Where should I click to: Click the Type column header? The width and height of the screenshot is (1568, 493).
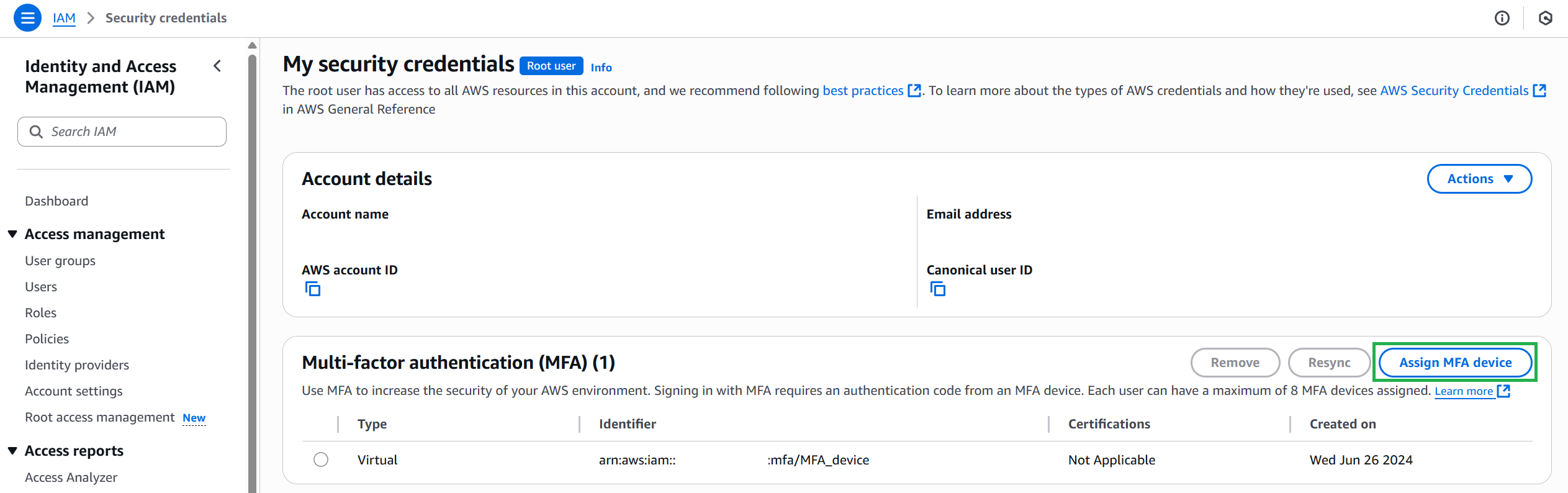(x=372, y=424)
